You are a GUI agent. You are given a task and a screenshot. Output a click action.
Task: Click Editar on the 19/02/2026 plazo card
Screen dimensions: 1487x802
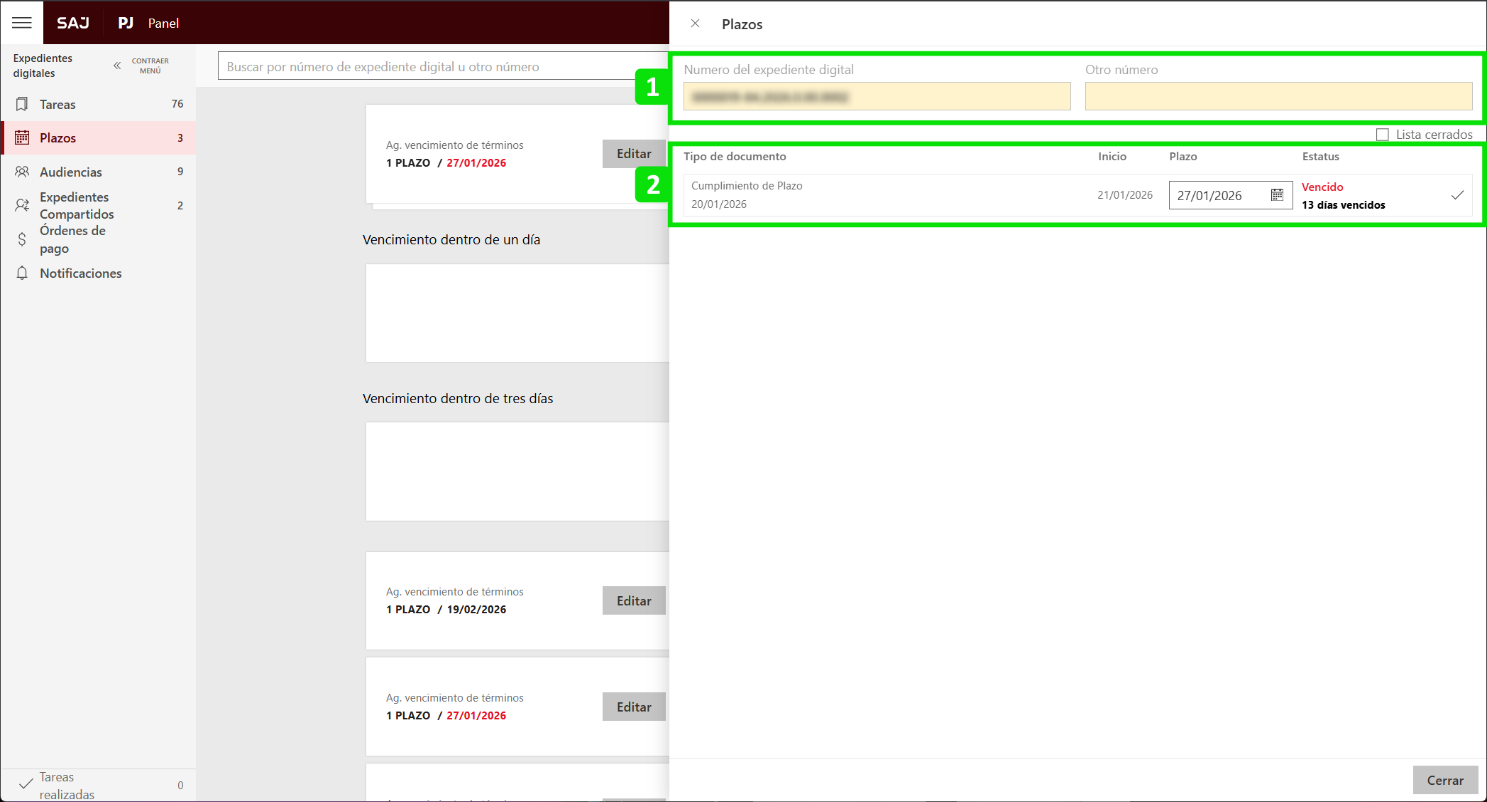point(634,601)
